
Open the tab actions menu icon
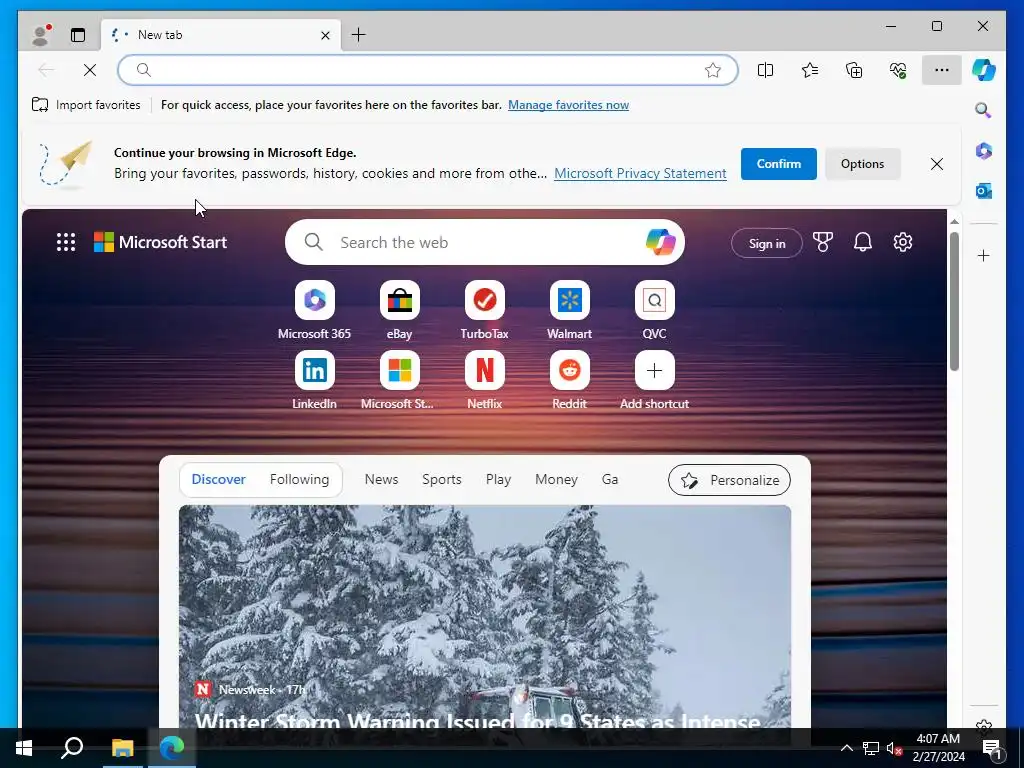(78, 35)
